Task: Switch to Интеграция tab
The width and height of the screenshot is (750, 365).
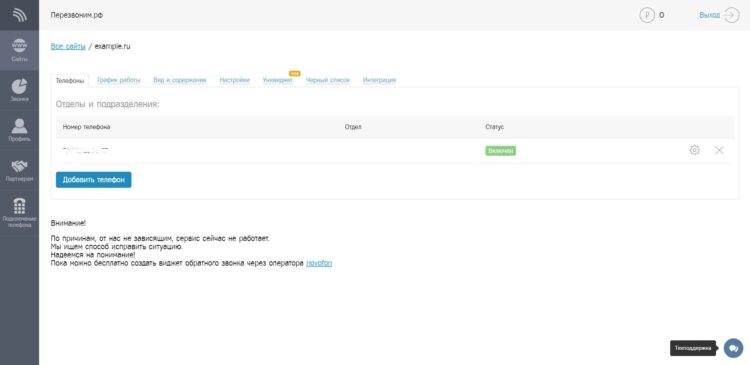Action: tap(379, 80)
